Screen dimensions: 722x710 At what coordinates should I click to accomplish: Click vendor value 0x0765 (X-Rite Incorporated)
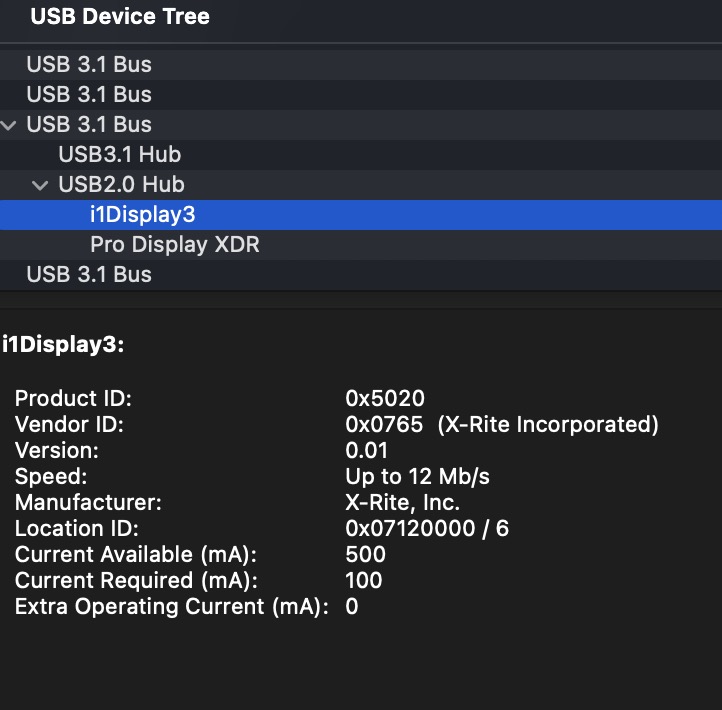coord(502,424)
